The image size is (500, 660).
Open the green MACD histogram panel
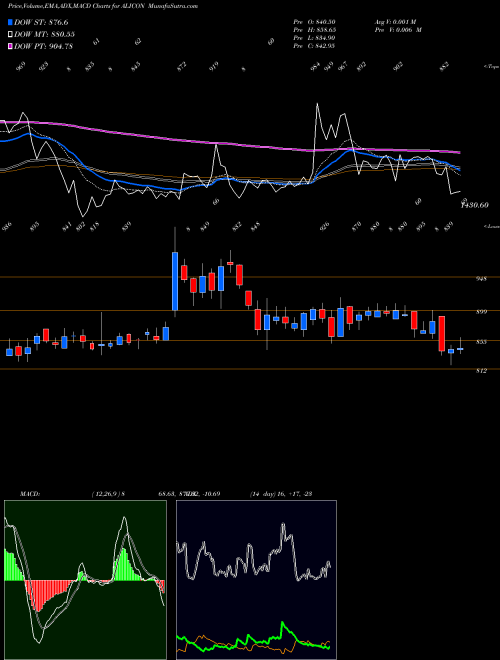click(85, 580)
